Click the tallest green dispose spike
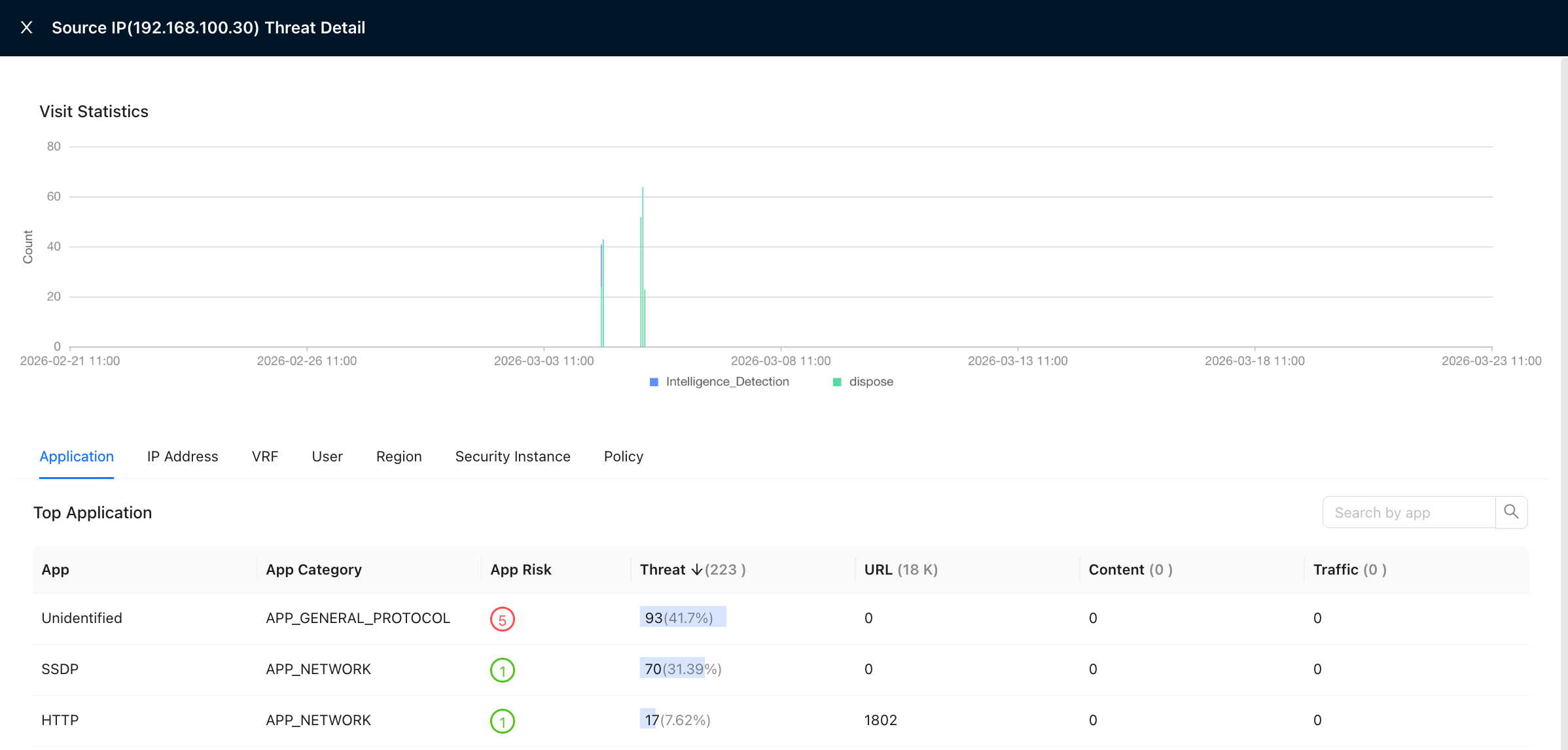Screen dimensions: 1568x750 click(x=643, y=267)
